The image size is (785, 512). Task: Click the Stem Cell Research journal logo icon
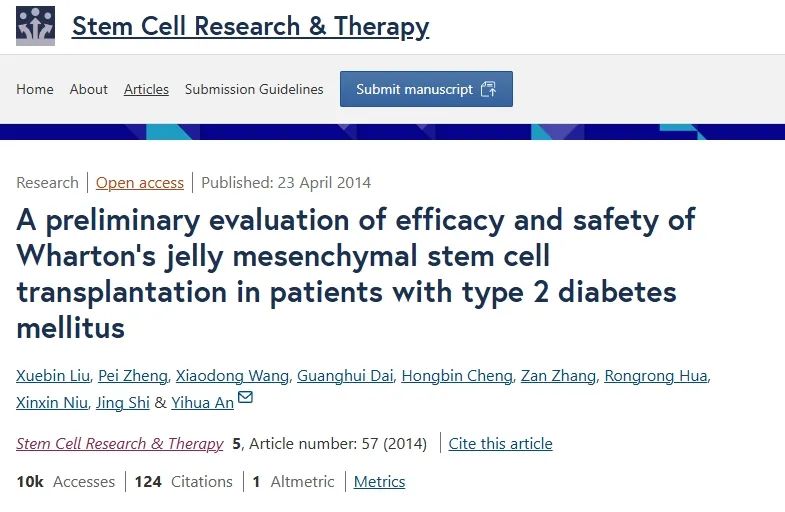click(x=35, y=27)
